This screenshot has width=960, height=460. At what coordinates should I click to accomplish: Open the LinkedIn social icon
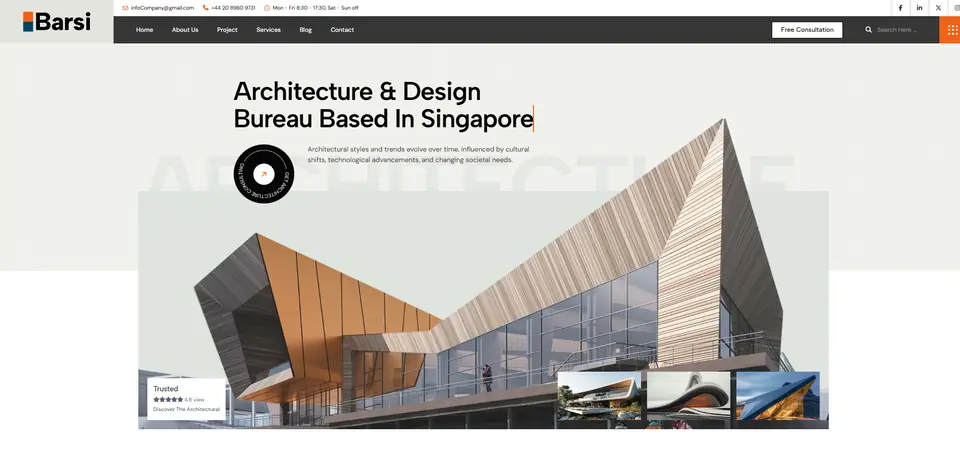919,8
